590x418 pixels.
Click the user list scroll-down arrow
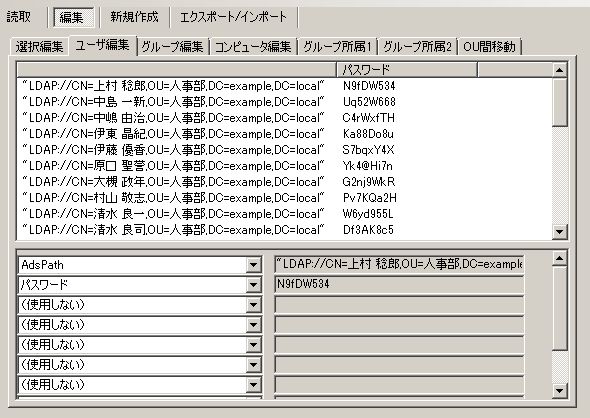560,231
